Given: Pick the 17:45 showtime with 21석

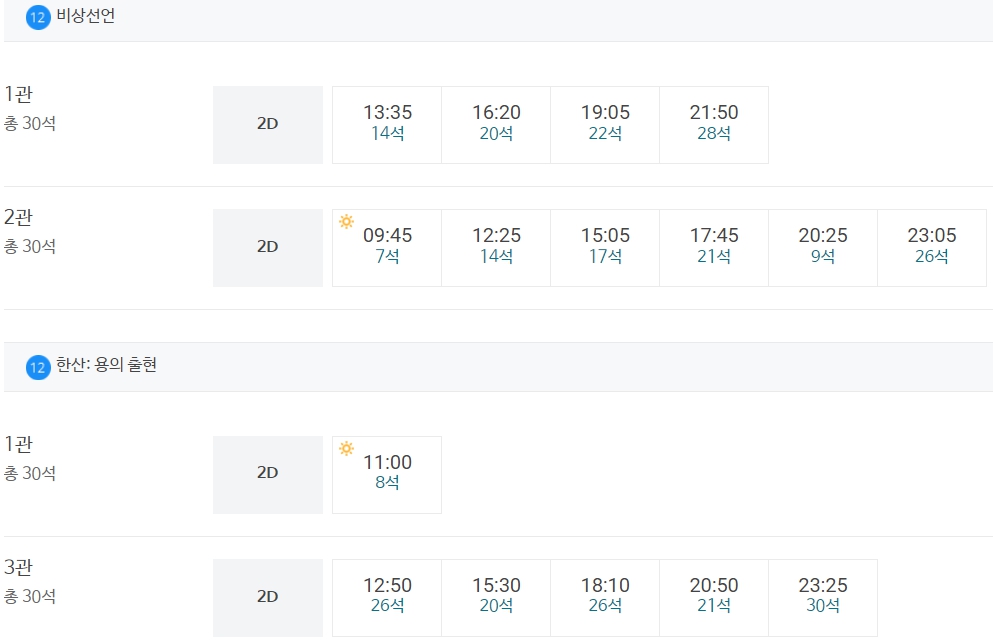Looking at the screenshot, I should pyautogui.click(x=714, y=248).
